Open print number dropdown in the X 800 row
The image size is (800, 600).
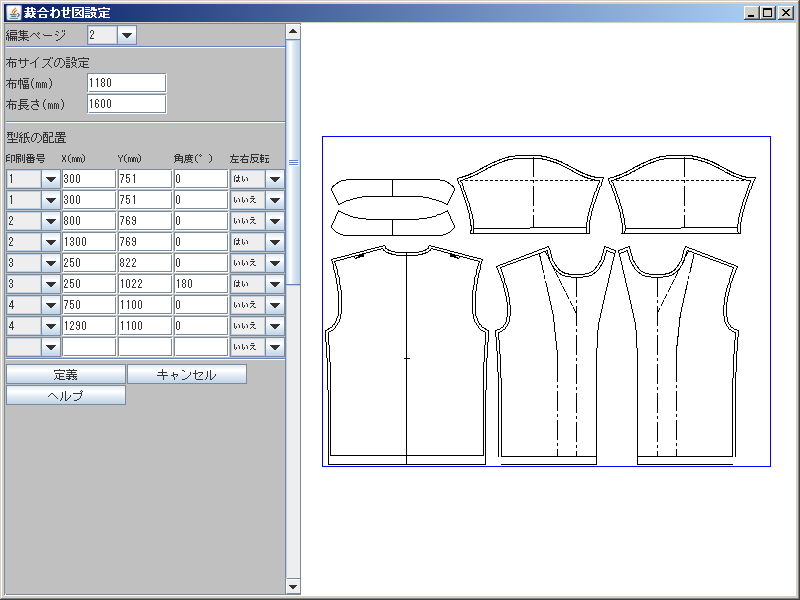point(51,221)
